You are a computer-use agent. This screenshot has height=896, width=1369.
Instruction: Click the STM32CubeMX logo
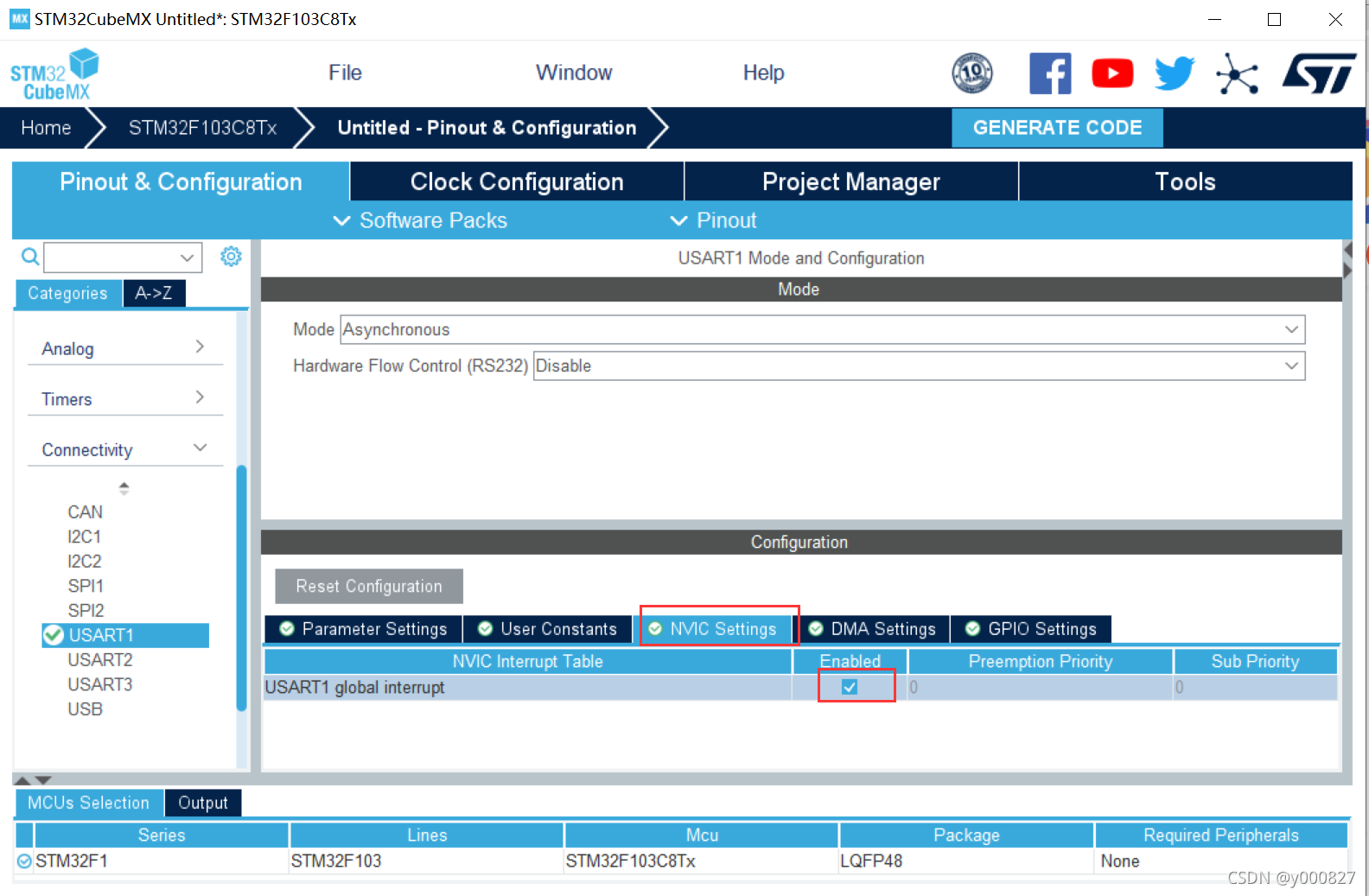(x=54, y=75)
